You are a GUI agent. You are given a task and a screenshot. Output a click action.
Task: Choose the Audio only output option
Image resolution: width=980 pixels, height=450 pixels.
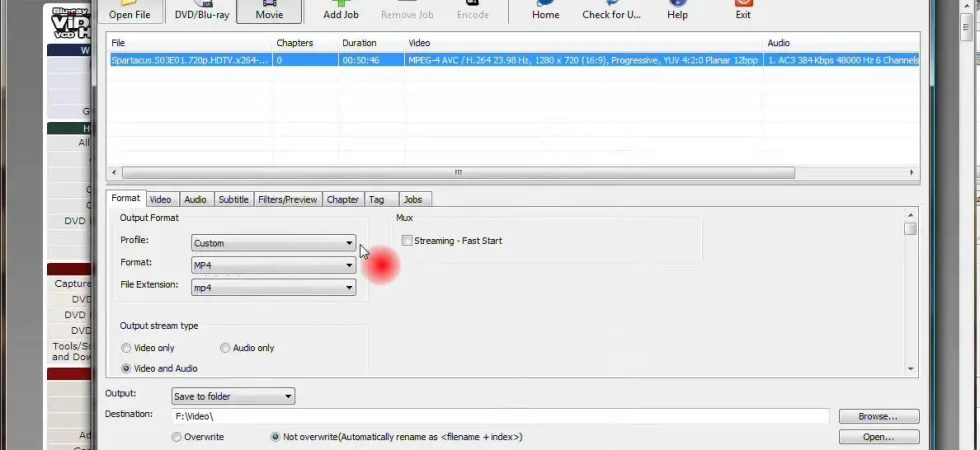225,348
